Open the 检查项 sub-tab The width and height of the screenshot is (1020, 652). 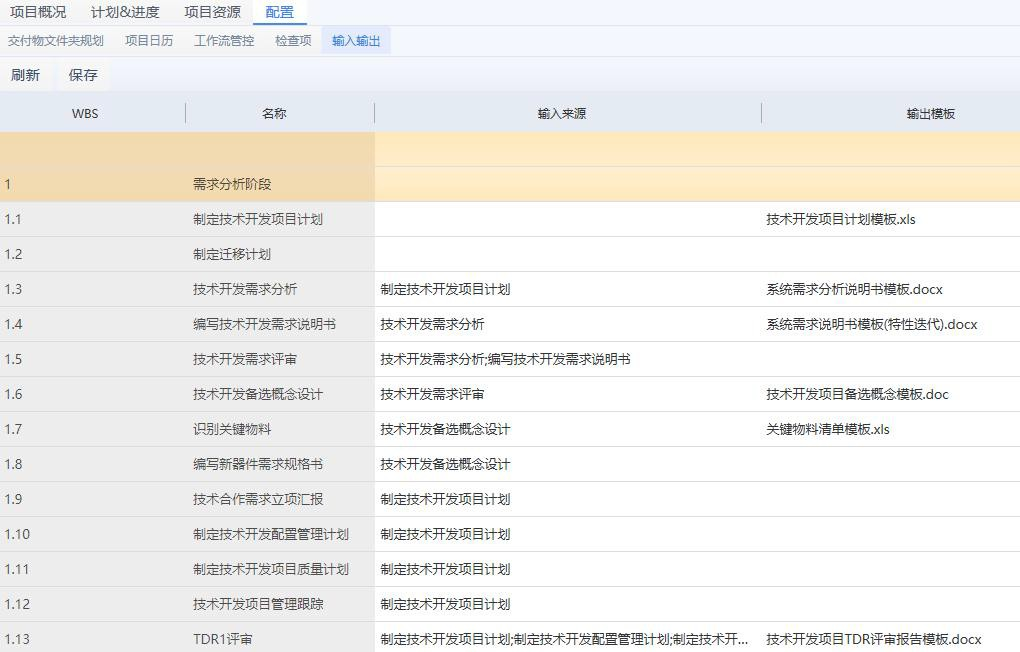pyautogui.click(x=293, y=41)
